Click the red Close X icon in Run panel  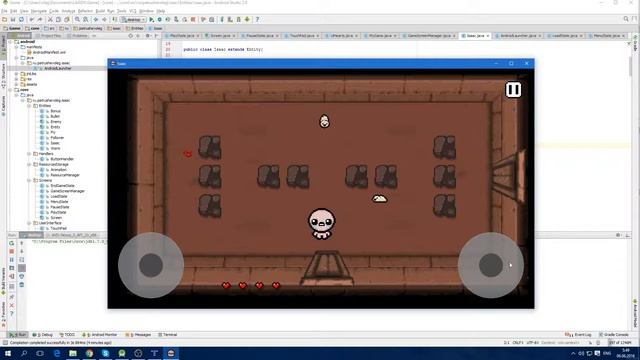click(x=11, y=305)
